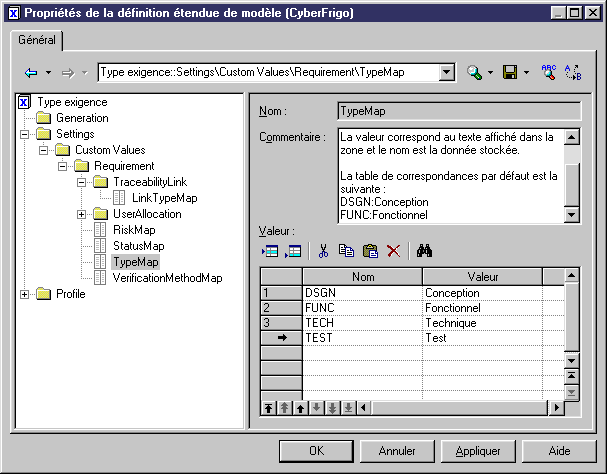Image resolution: width=607 pixels, height=474 pixels.
Task: Delete row using the red X icon
Action: coord(393,251)
